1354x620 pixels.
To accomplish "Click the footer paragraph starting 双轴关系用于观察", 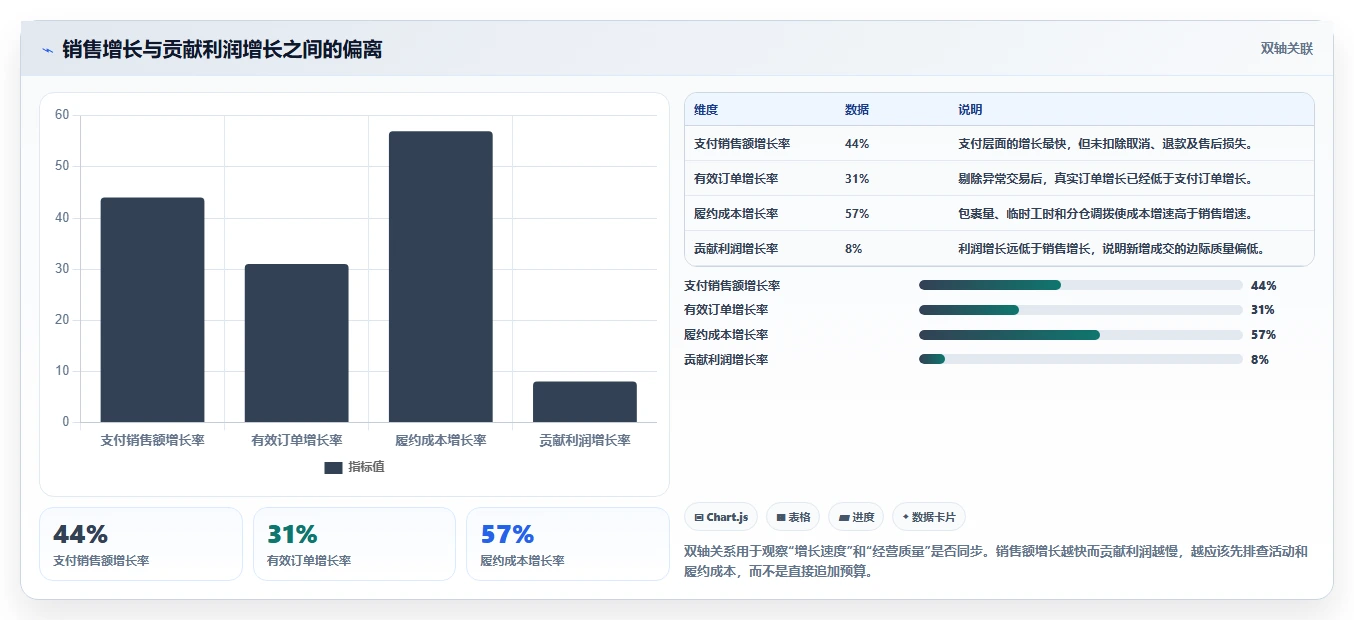I will (x=996, y=562).
